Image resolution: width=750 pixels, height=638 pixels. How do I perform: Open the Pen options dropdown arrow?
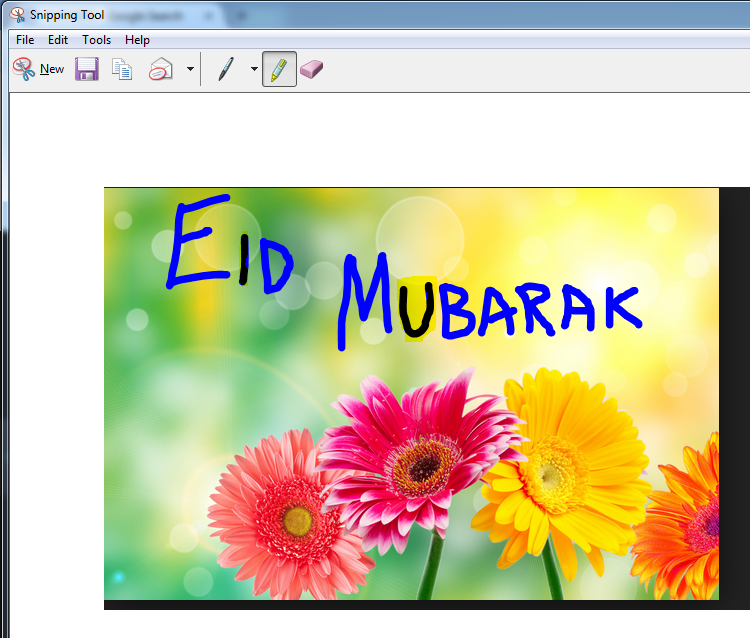(x=254, y=69)
